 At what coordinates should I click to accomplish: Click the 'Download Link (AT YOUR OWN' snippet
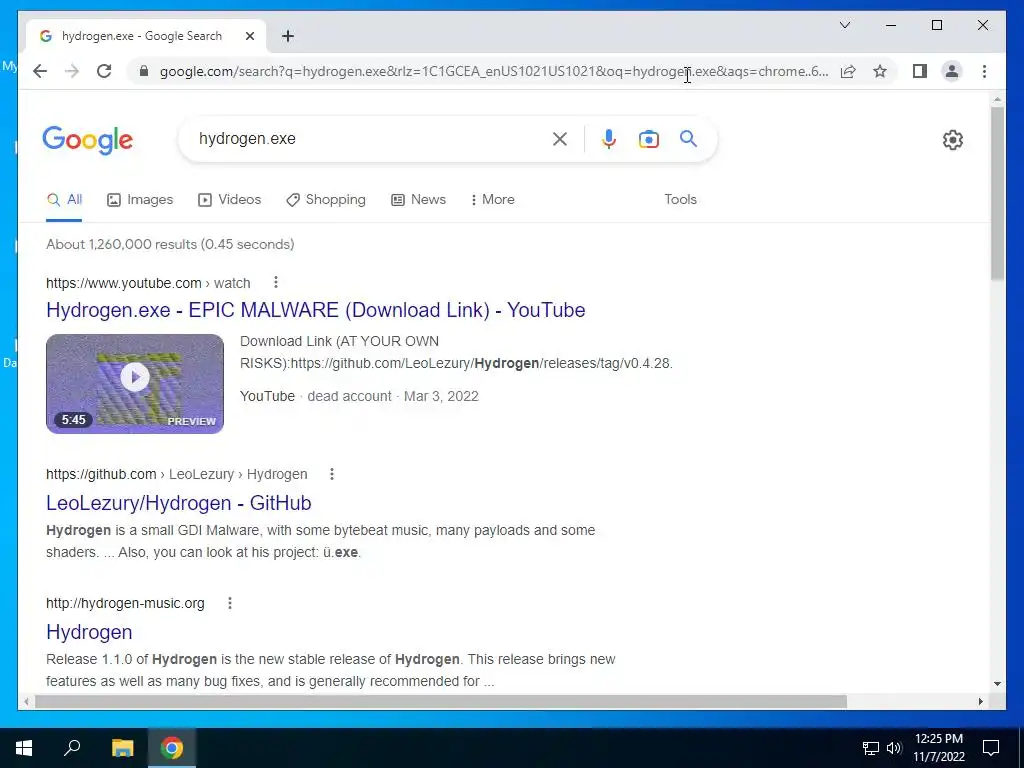[456, 352]
